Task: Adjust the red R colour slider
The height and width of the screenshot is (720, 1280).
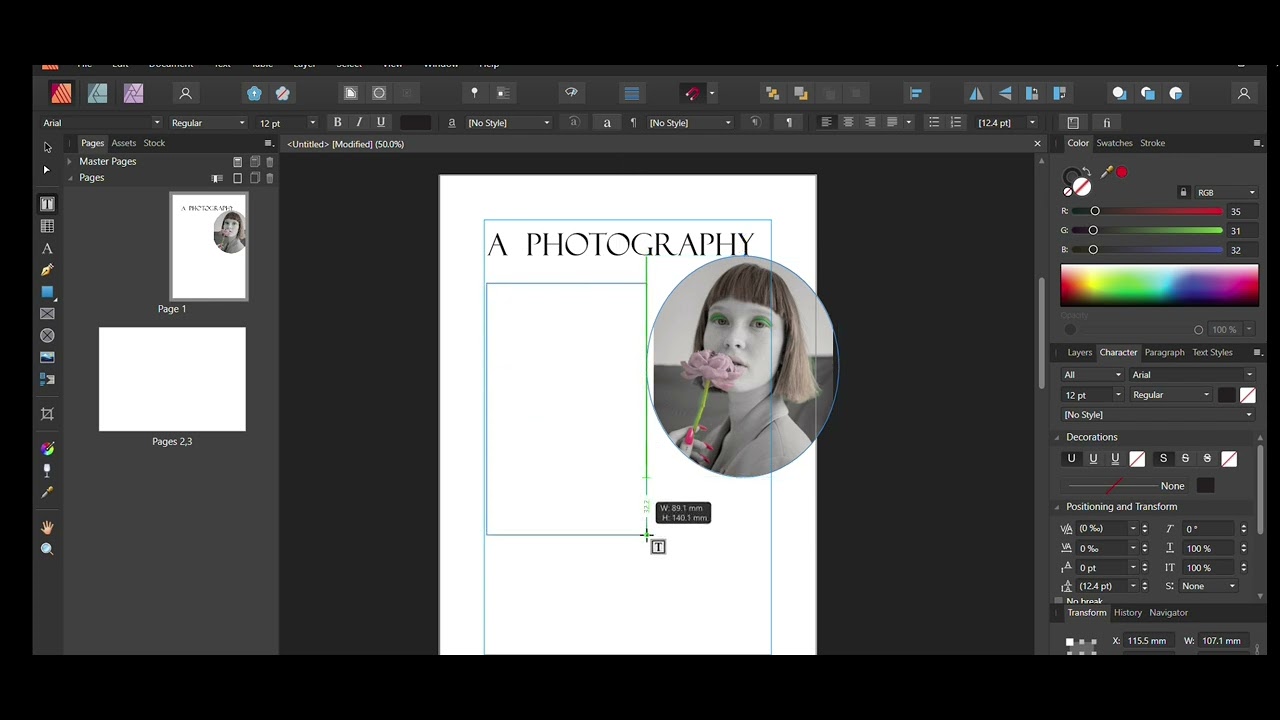Action: (1147, 211)
